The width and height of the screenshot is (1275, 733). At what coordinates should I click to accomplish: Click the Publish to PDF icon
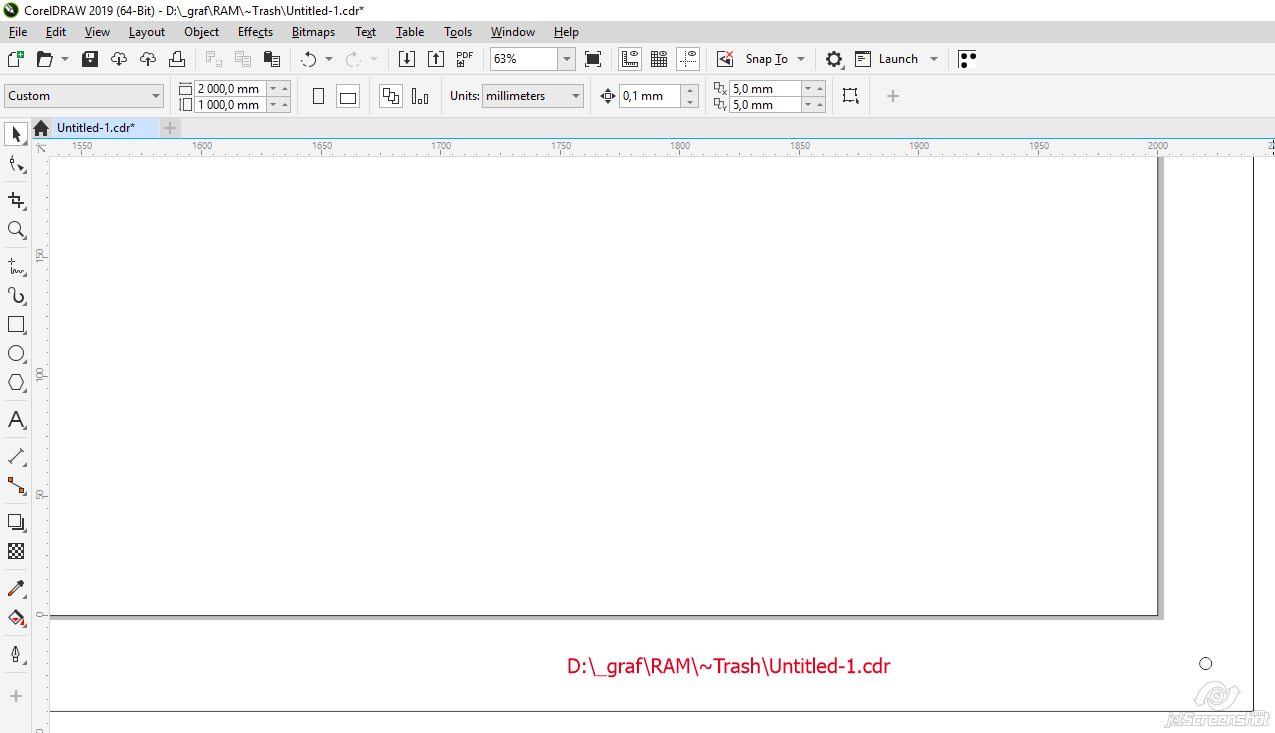(x=465, y=59)
